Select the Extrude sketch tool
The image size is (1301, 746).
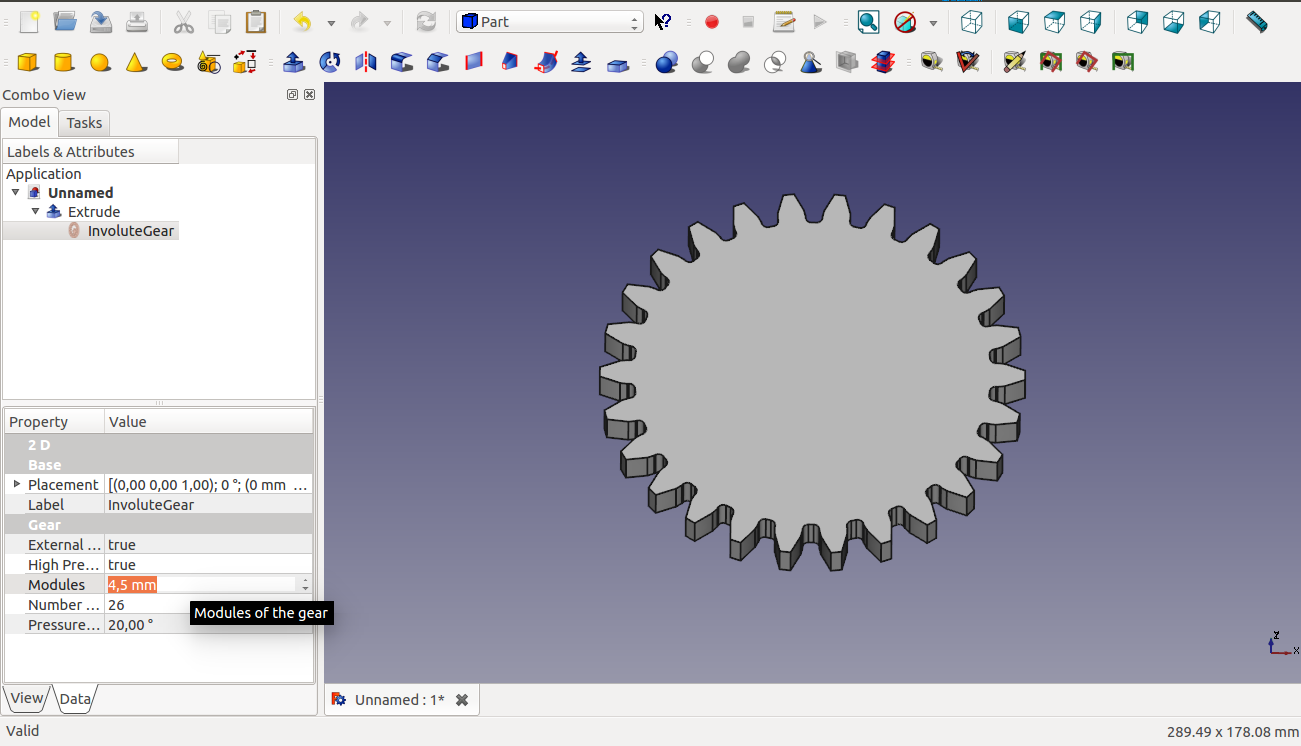pyautogui.click(x=294, y=63)
